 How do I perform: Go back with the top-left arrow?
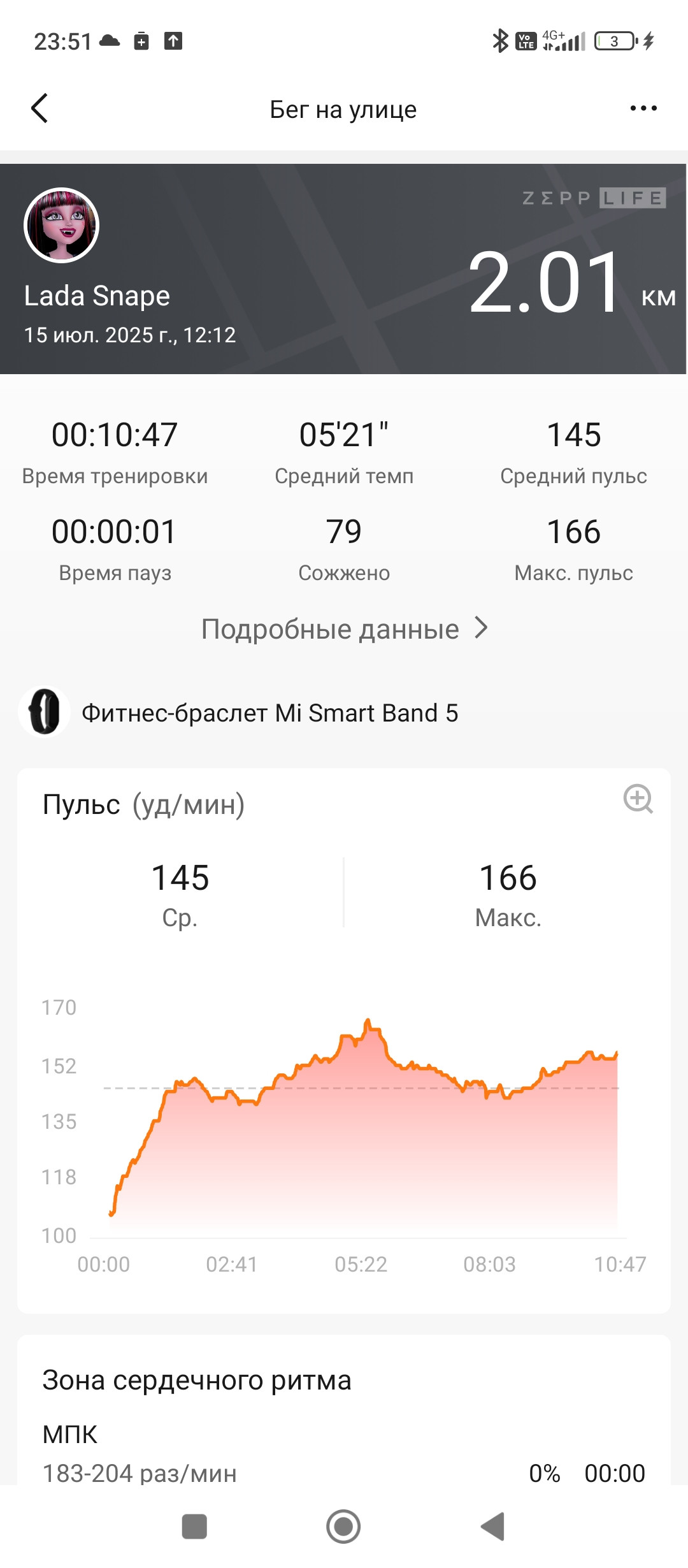(x=39, y=108)
